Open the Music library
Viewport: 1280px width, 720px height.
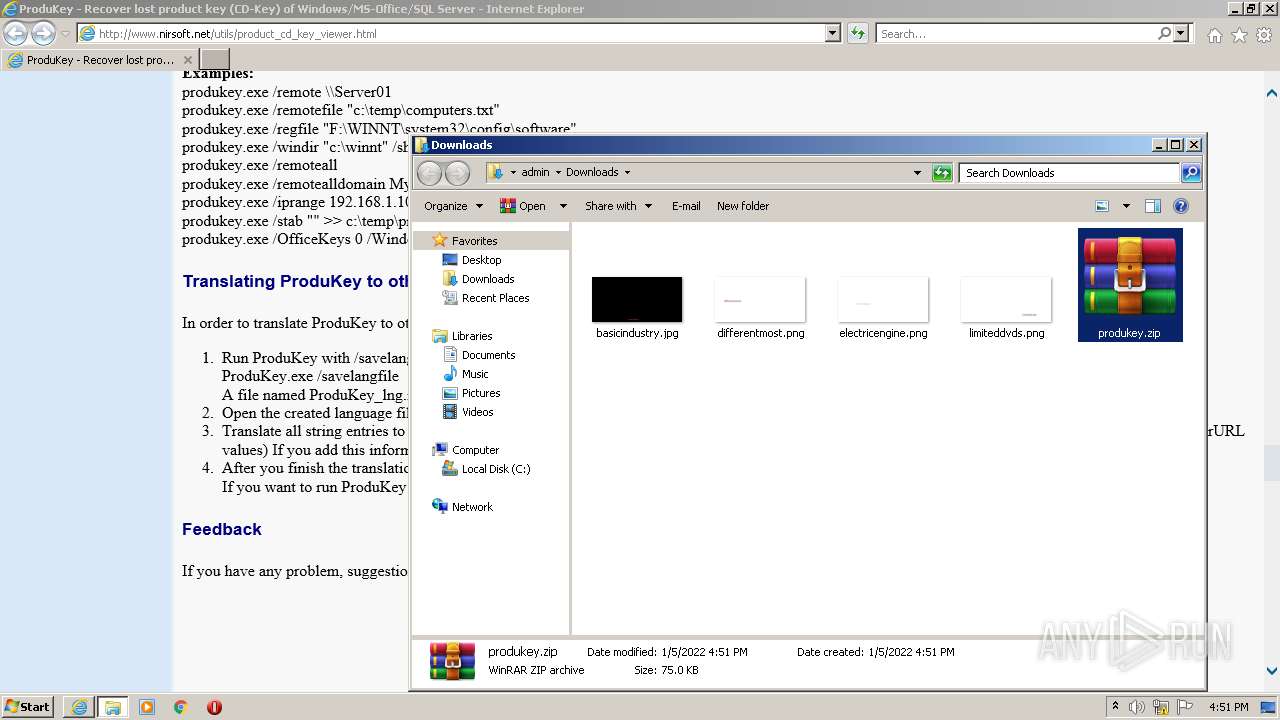tap(475, 374)
